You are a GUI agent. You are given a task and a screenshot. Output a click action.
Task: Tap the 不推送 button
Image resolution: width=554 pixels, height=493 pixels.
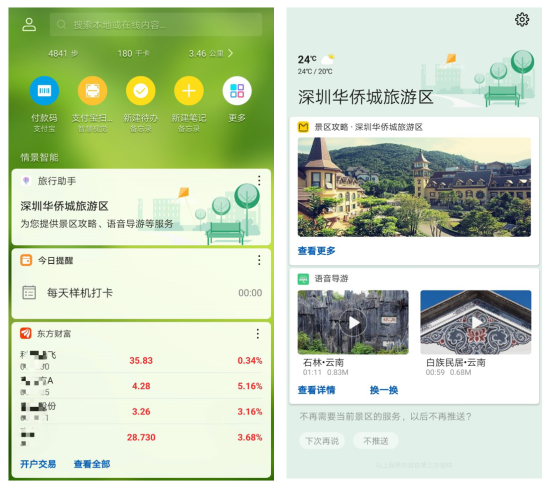(376, 441)
